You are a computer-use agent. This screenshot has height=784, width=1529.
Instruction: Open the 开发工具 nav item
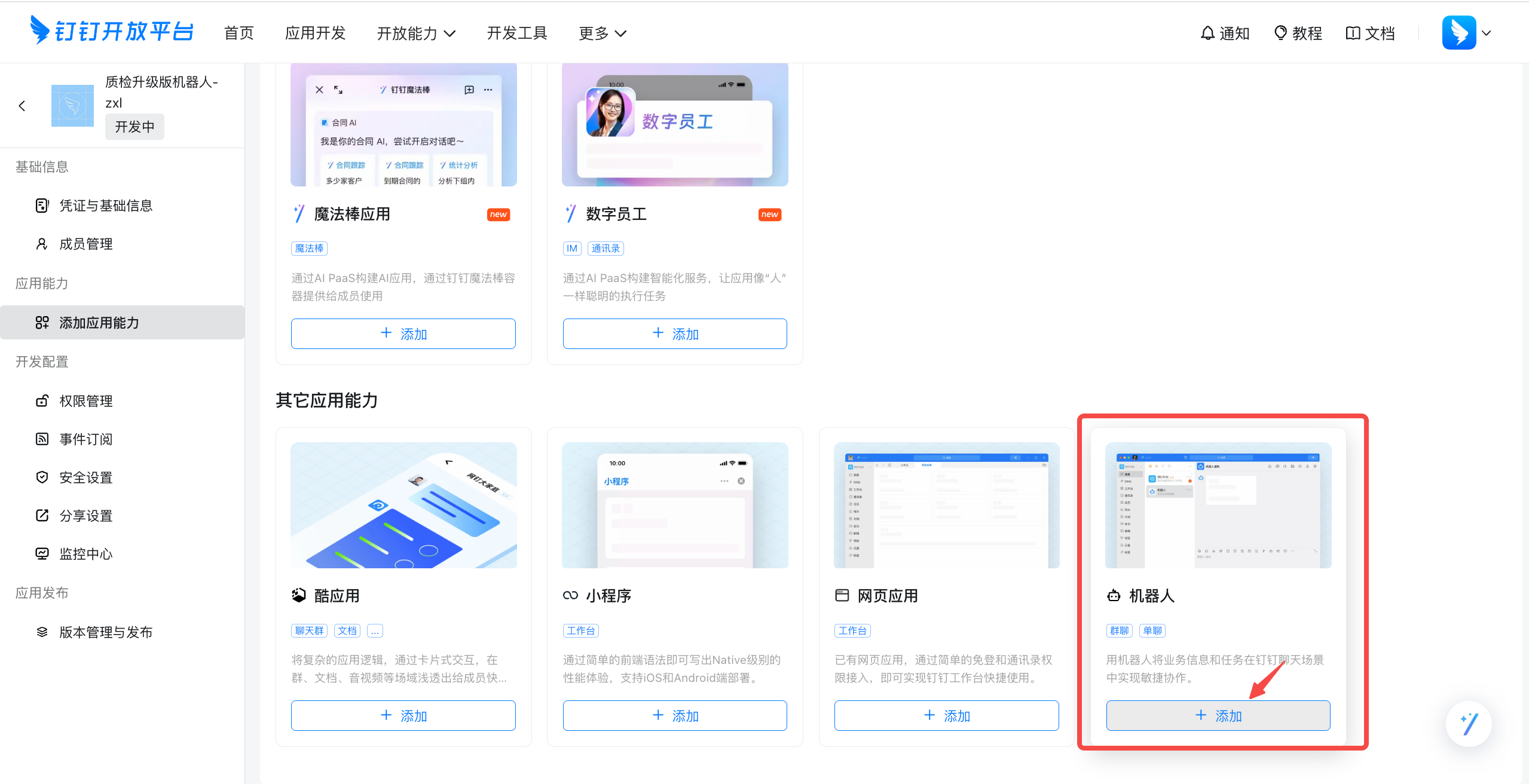[x=517, y=33]
